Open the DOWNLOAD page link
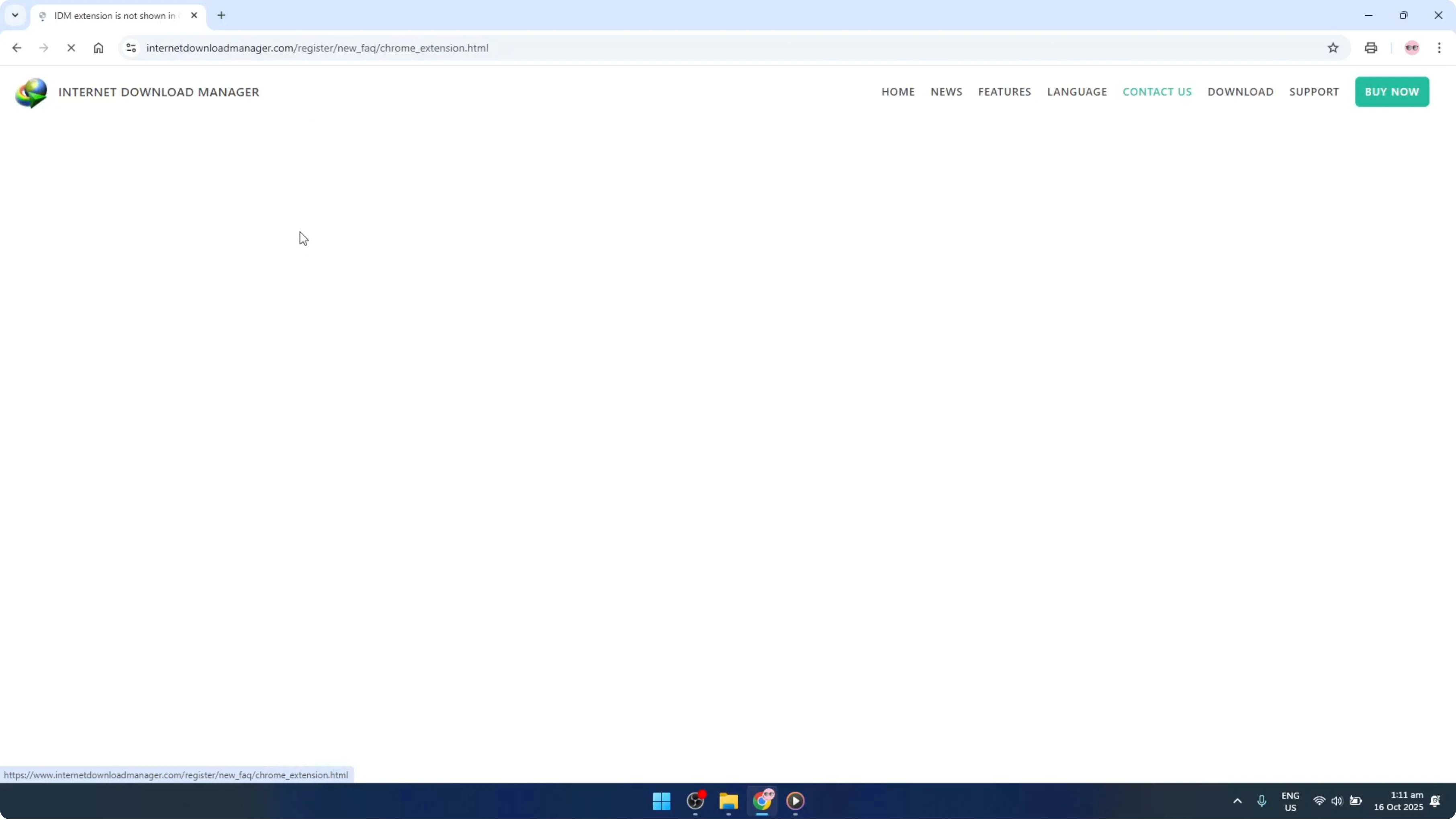1456x820 pixels. click(1240, 92)
